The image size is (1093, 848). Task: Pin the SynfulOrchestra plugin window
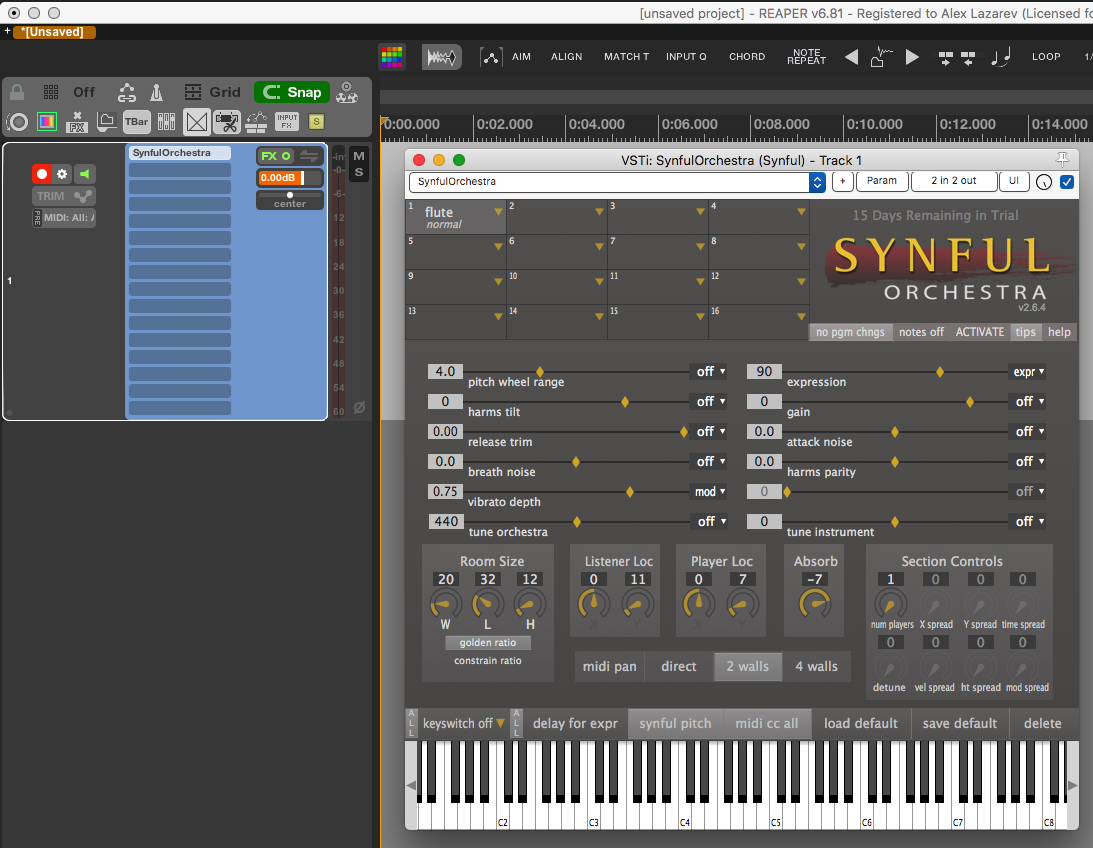click(1062, 159)
